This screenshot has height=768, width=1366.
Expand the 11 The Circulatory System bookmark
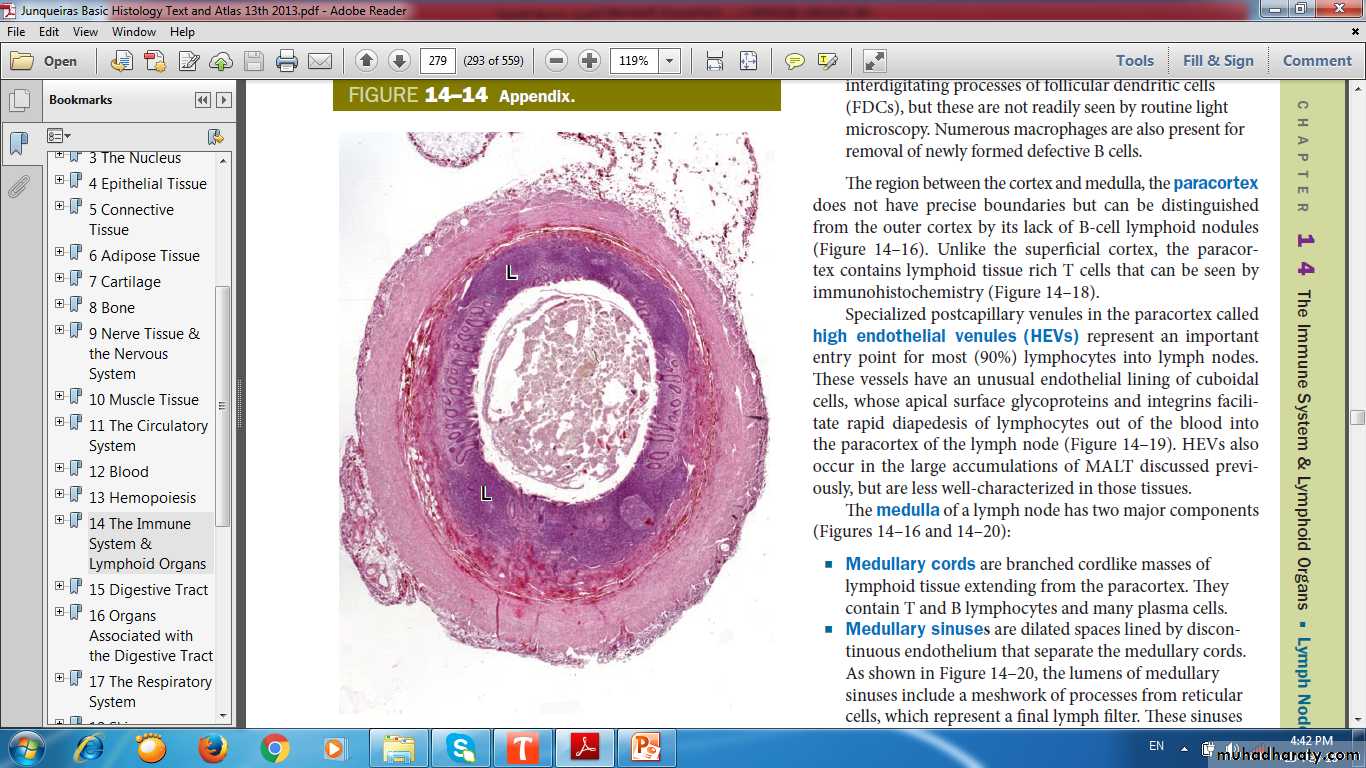pyautogui.click(x=60, y=424)
